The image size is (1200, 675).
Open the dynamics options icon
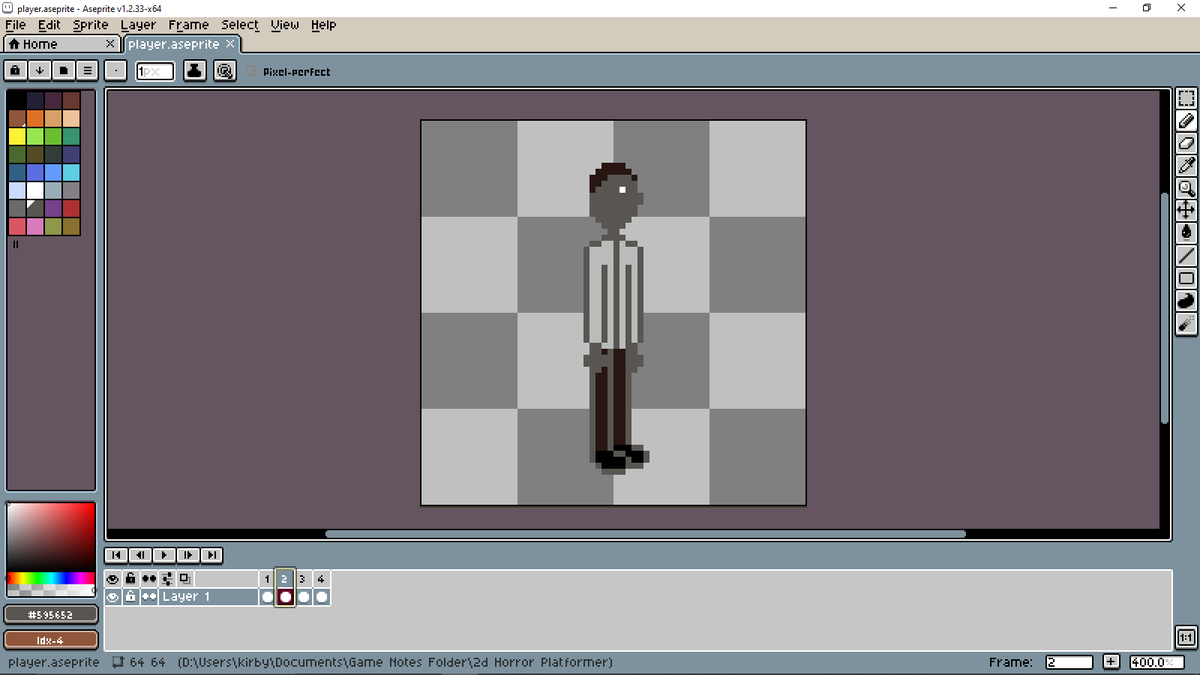tap(226, 71)
